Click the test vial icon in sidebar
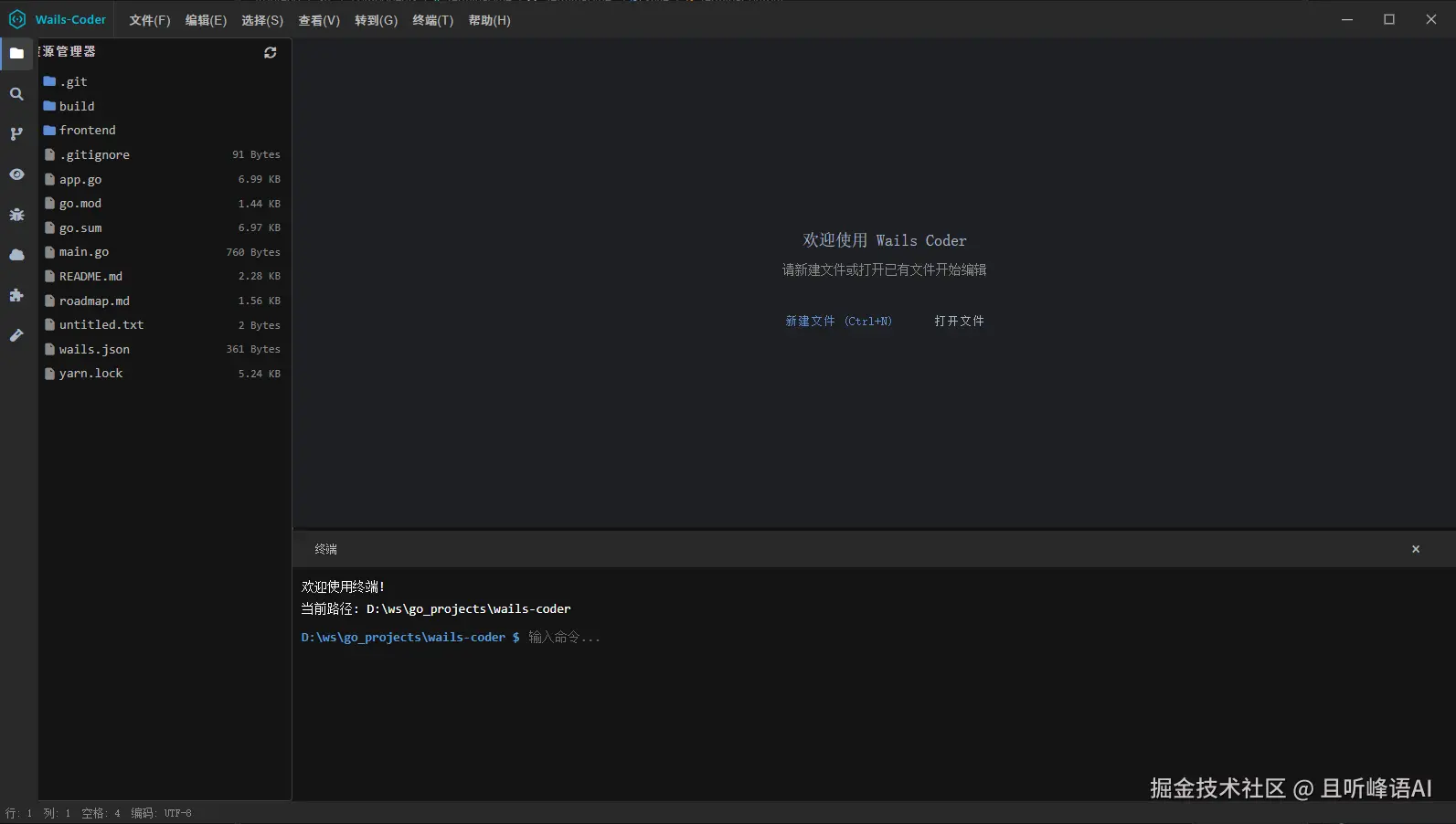Screen dimensions: 1456x824 (16, 335)
